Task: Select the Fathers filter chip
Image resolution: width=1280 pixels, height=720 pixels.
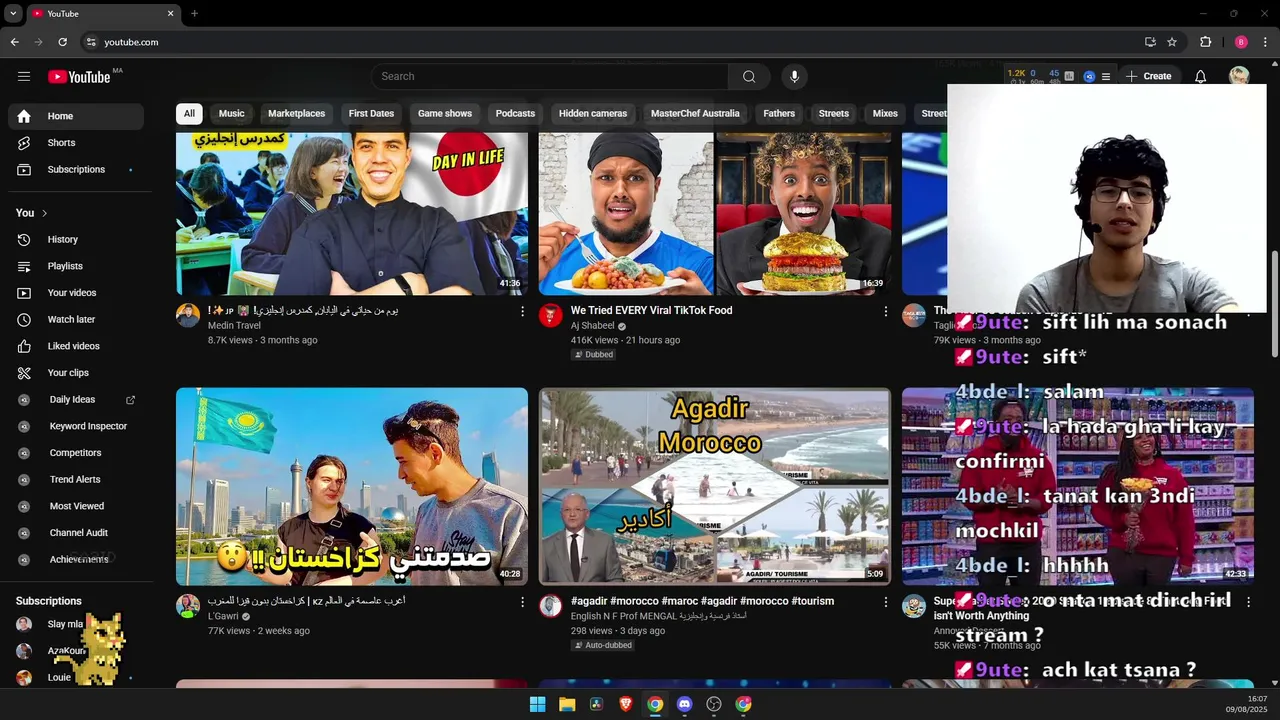Action: coord(779,113)
